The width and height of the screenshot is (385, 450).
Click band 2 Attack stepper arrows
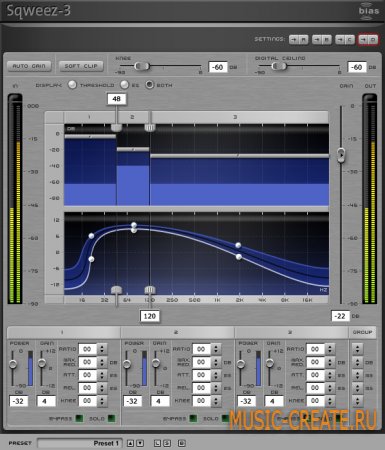(x=216, y=375)
